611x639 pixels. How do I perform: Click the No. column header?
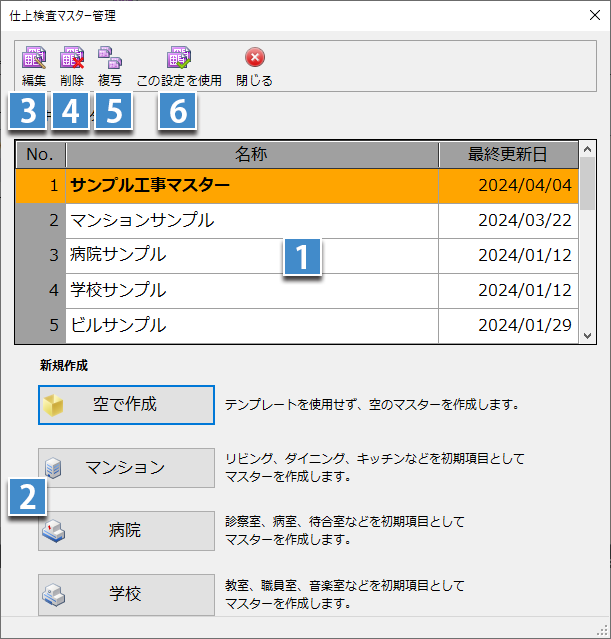(40, 154)
